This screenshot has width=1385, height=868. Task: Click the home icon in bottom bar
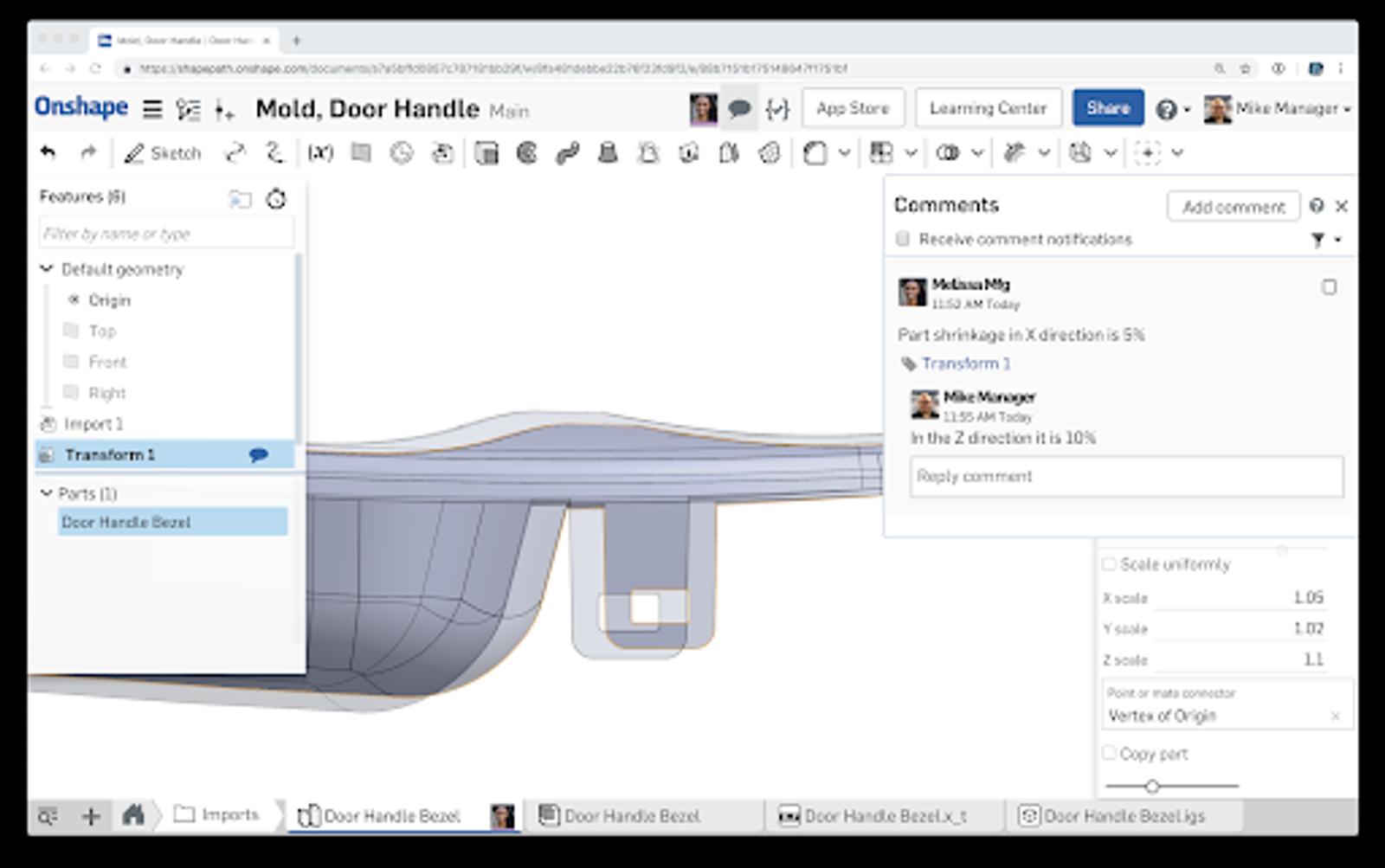(x=133, y=815)
